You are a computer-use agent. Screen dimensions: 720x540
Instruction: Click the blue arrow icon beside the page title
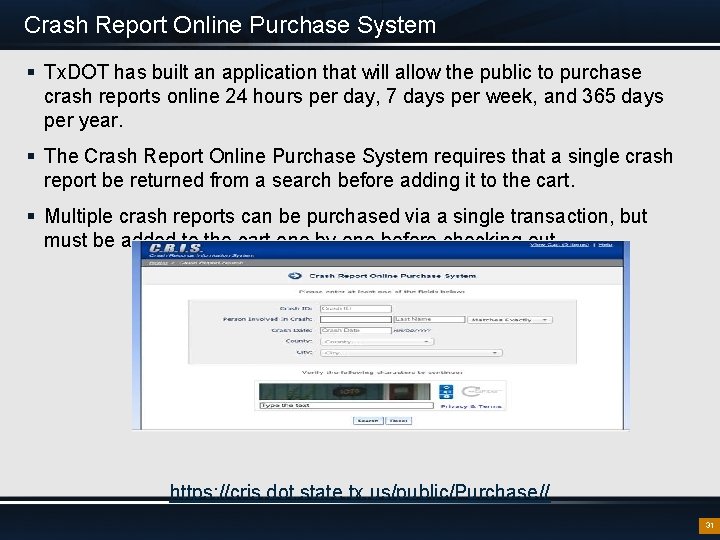pos(294,276)
